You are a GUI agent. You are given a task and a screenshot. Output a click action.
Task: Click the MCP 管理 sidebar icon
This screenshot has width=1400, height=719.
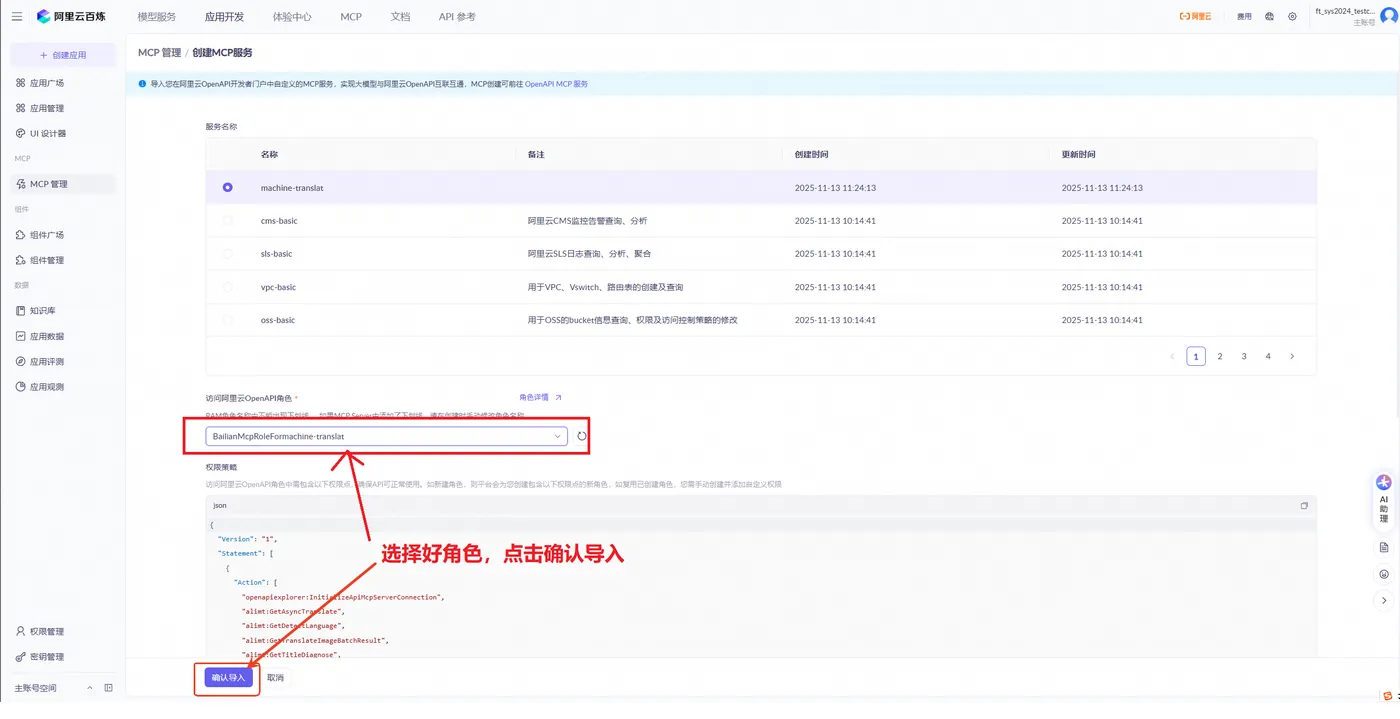pyautogui.click(x=20, y=184)
